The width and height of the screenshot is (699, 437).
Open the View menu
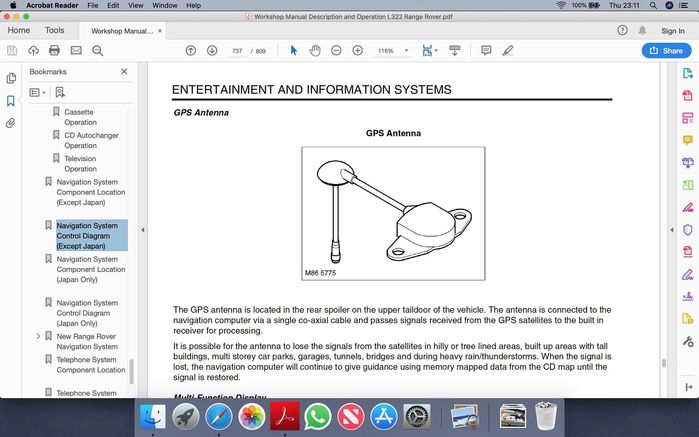[x=136, y=5]
